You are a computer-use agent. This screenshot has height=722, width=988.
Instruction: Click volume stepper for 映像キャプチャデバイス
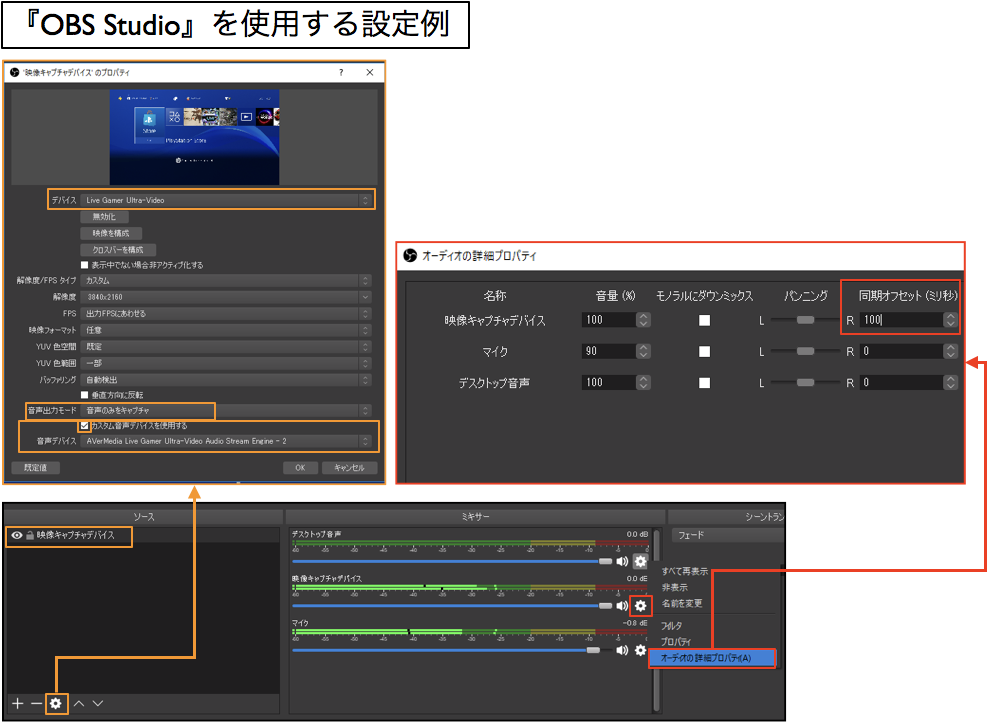pyautogui.click(x=643, y=320)
